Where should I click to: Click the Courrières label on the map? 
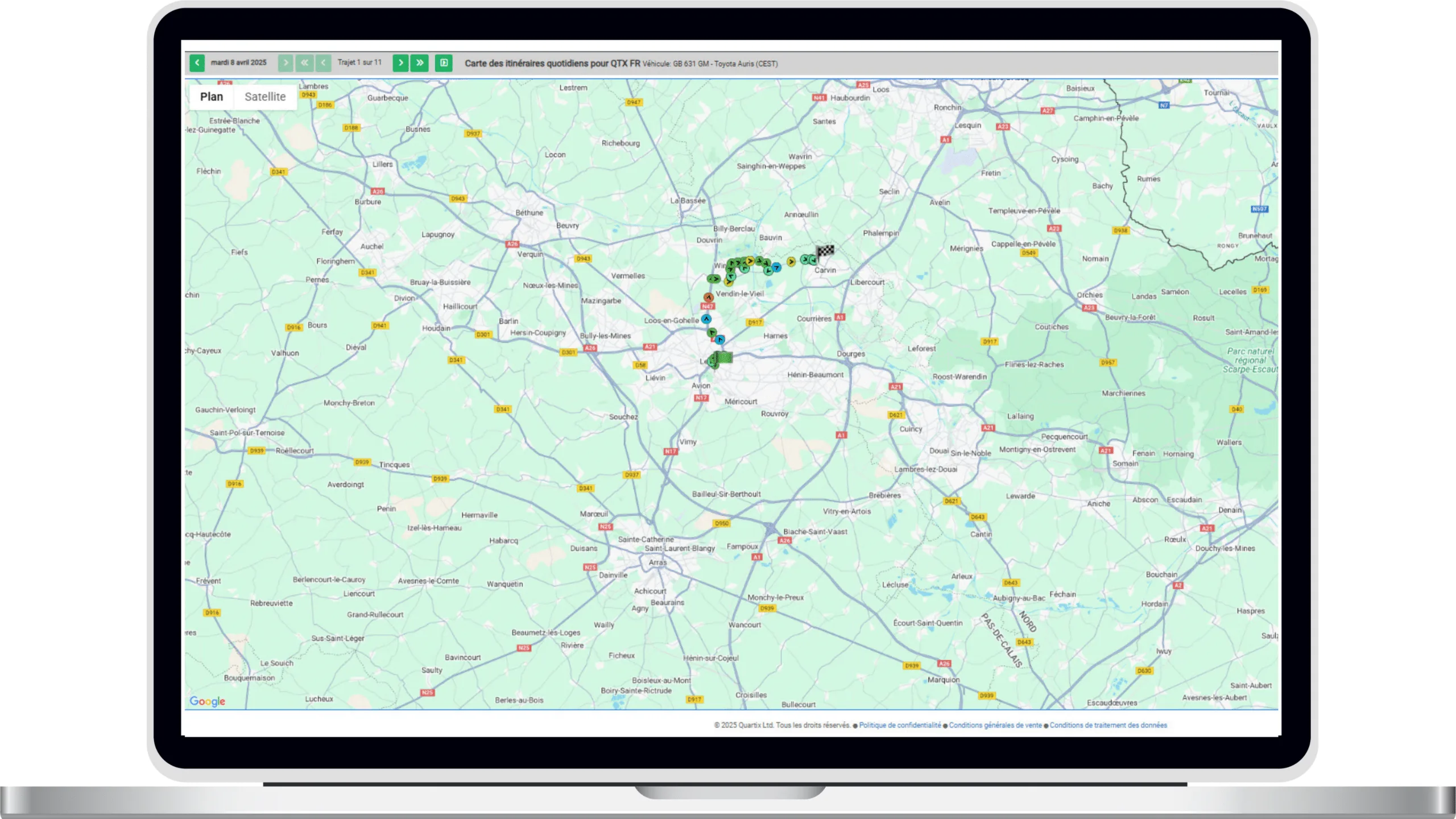(814, 319)
